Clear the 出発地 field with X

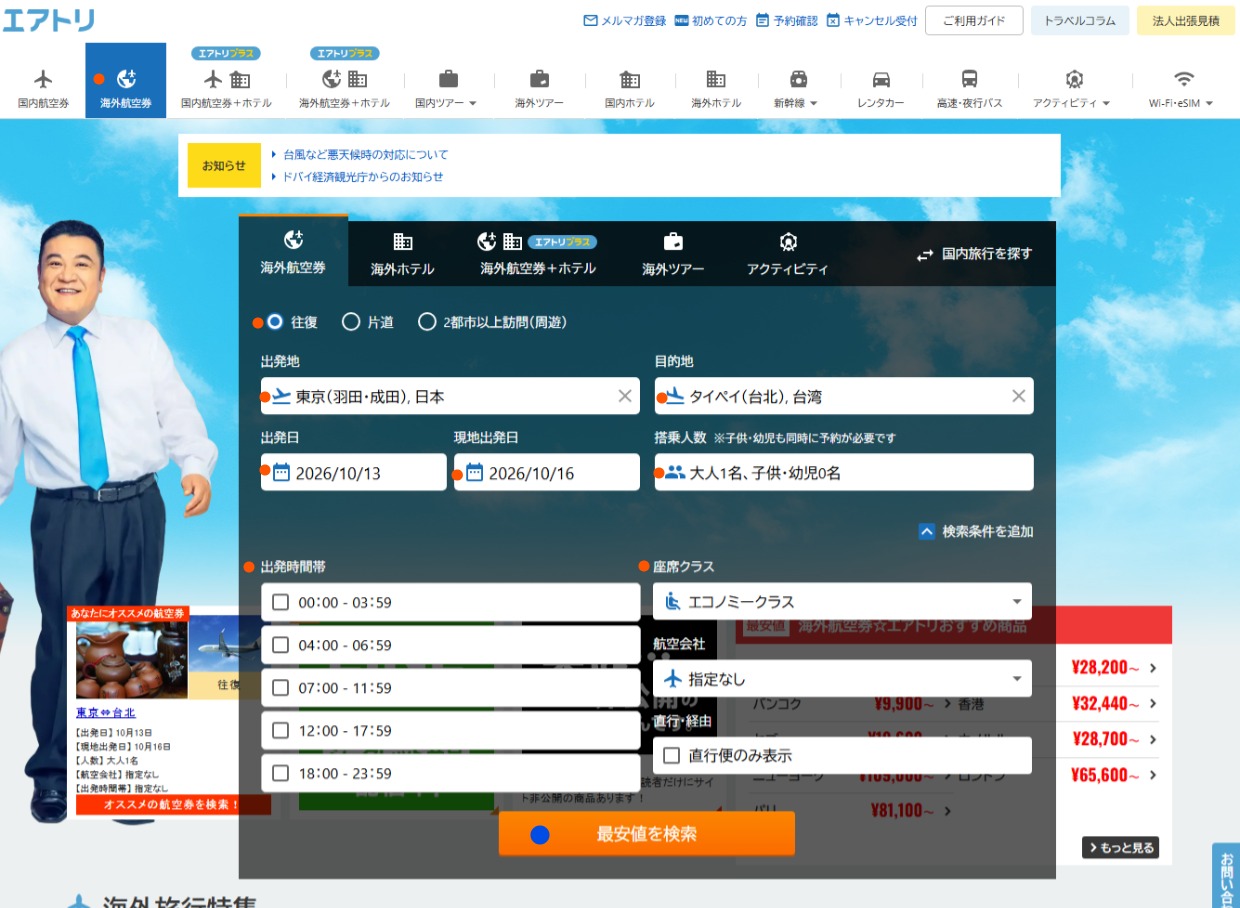point(625,396)
